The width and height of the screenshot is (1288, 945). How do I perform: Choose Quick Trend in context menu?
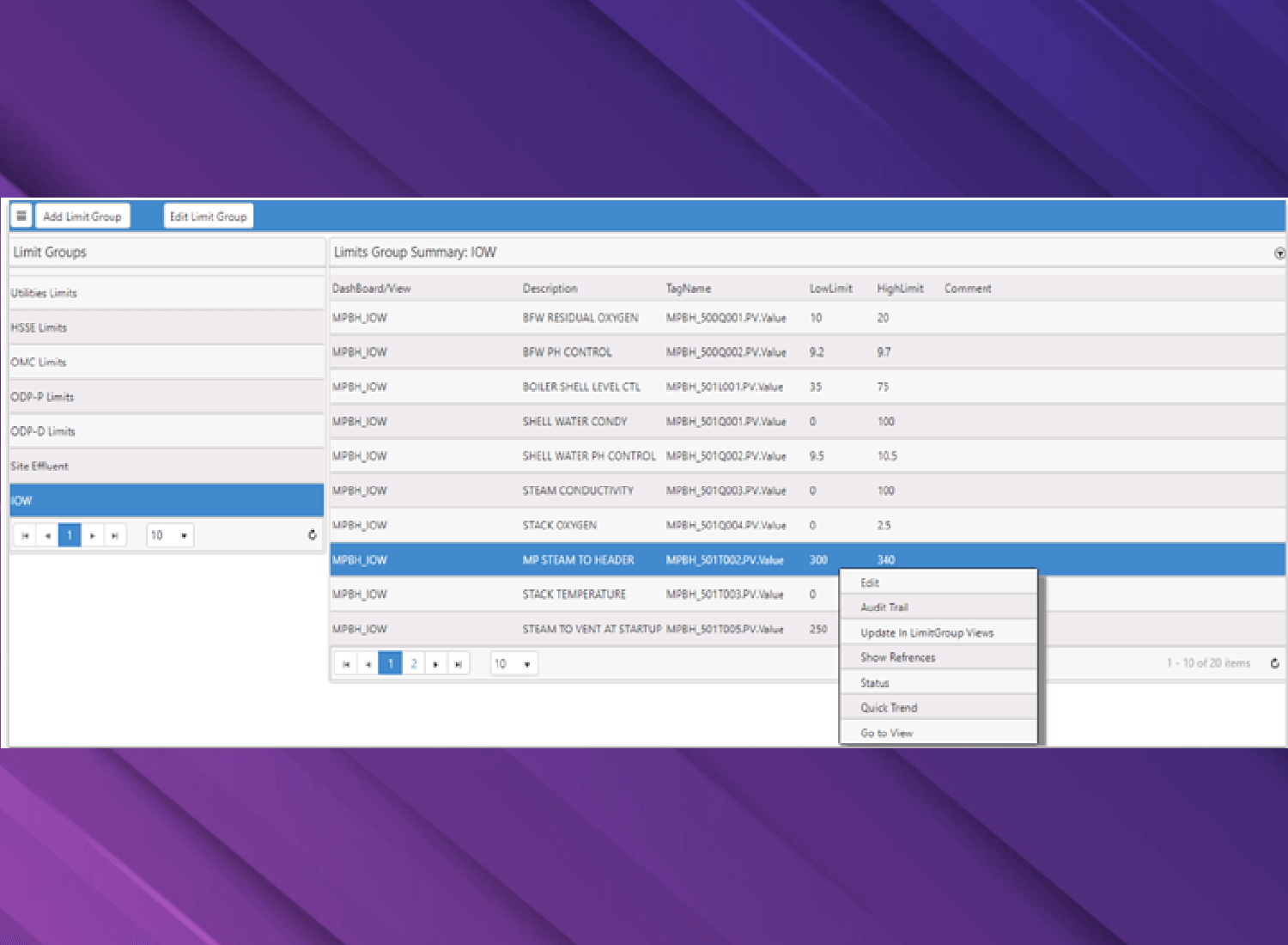point(889,708)
